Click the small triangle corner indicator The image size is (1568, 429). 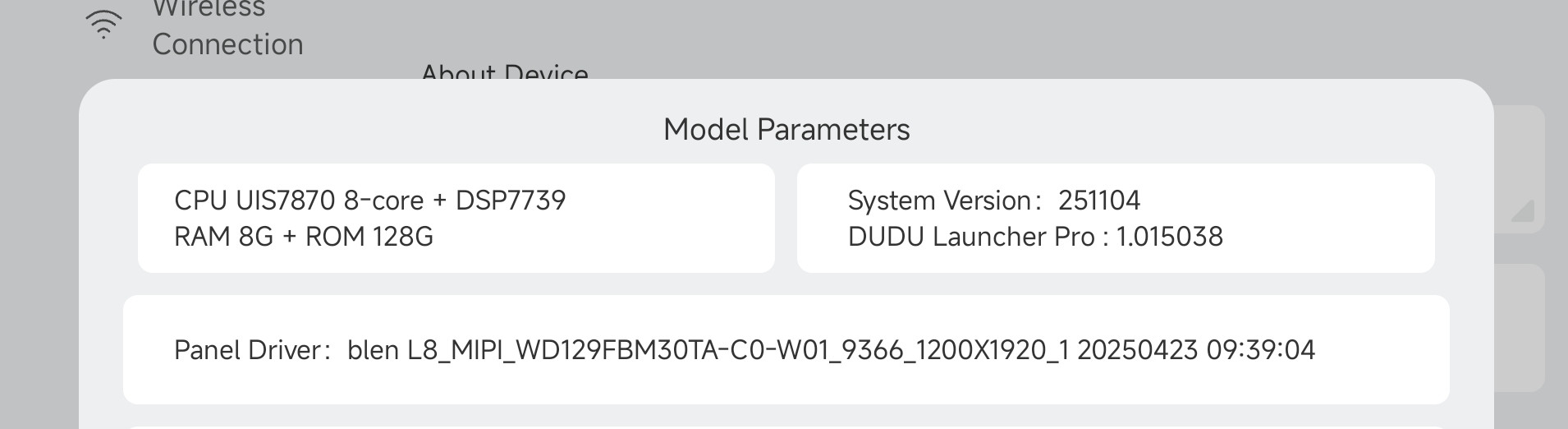1523,211
